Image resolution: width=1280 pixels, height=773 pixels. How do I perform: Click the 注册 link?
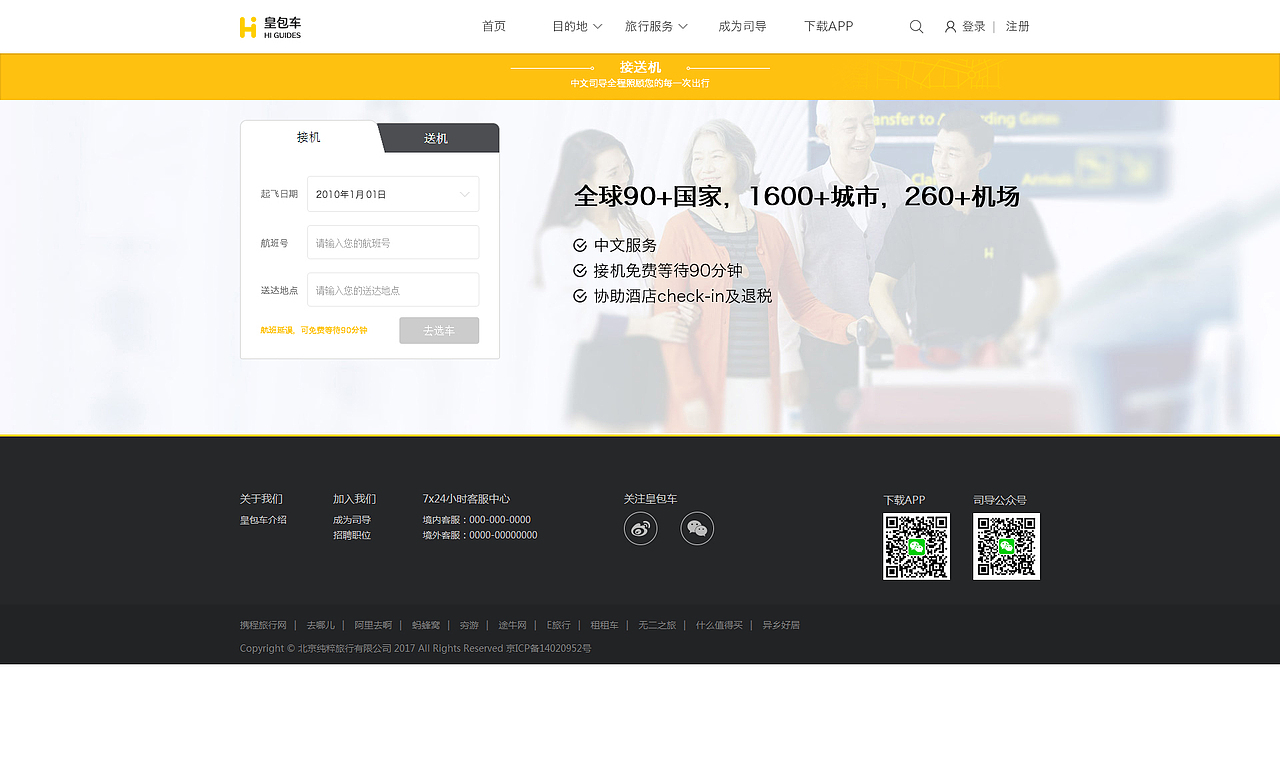(1017, 26)
